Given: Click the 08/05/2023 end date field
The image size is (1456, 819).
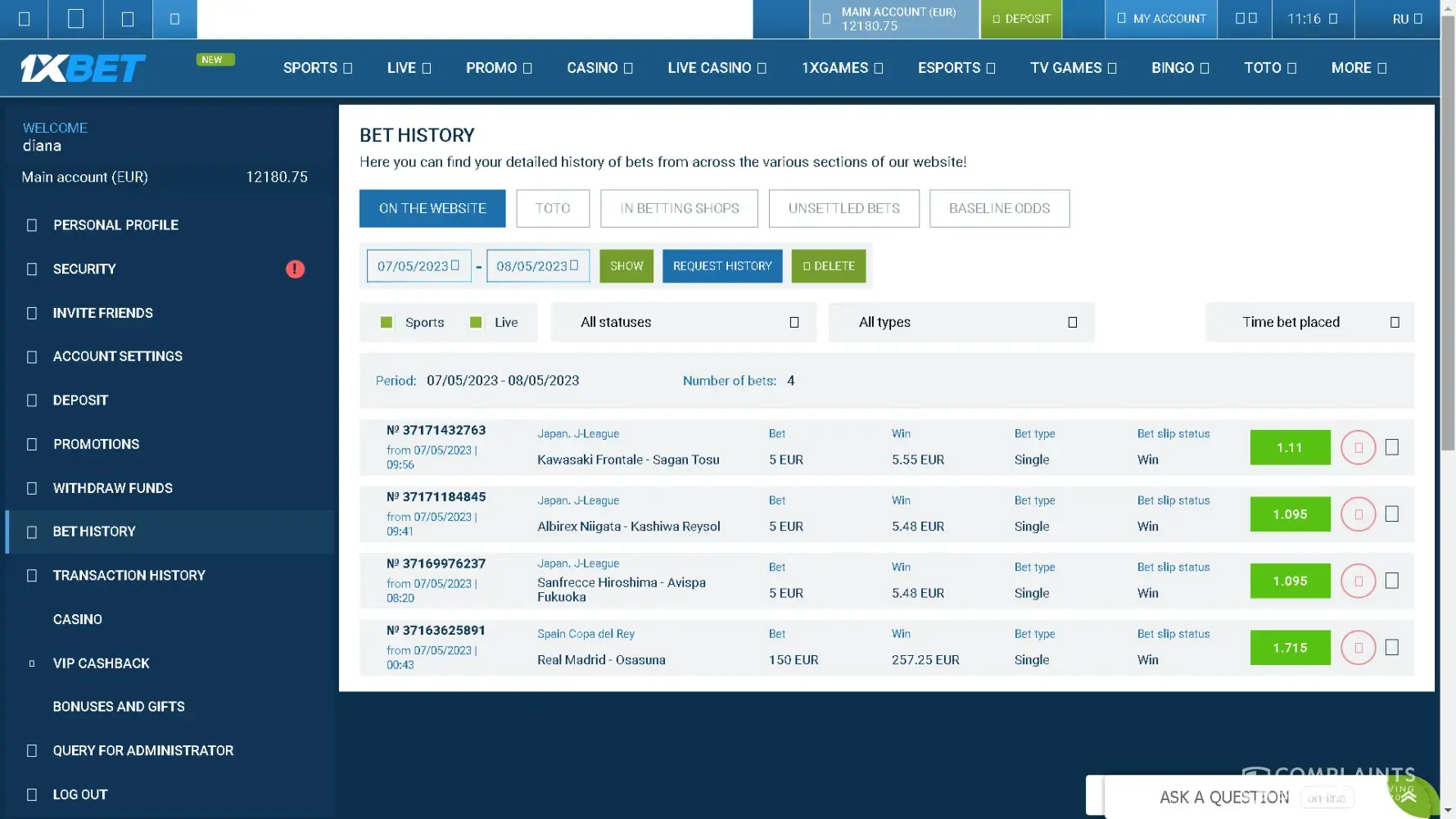Looking at the screenshot, I should click(532, 266).
